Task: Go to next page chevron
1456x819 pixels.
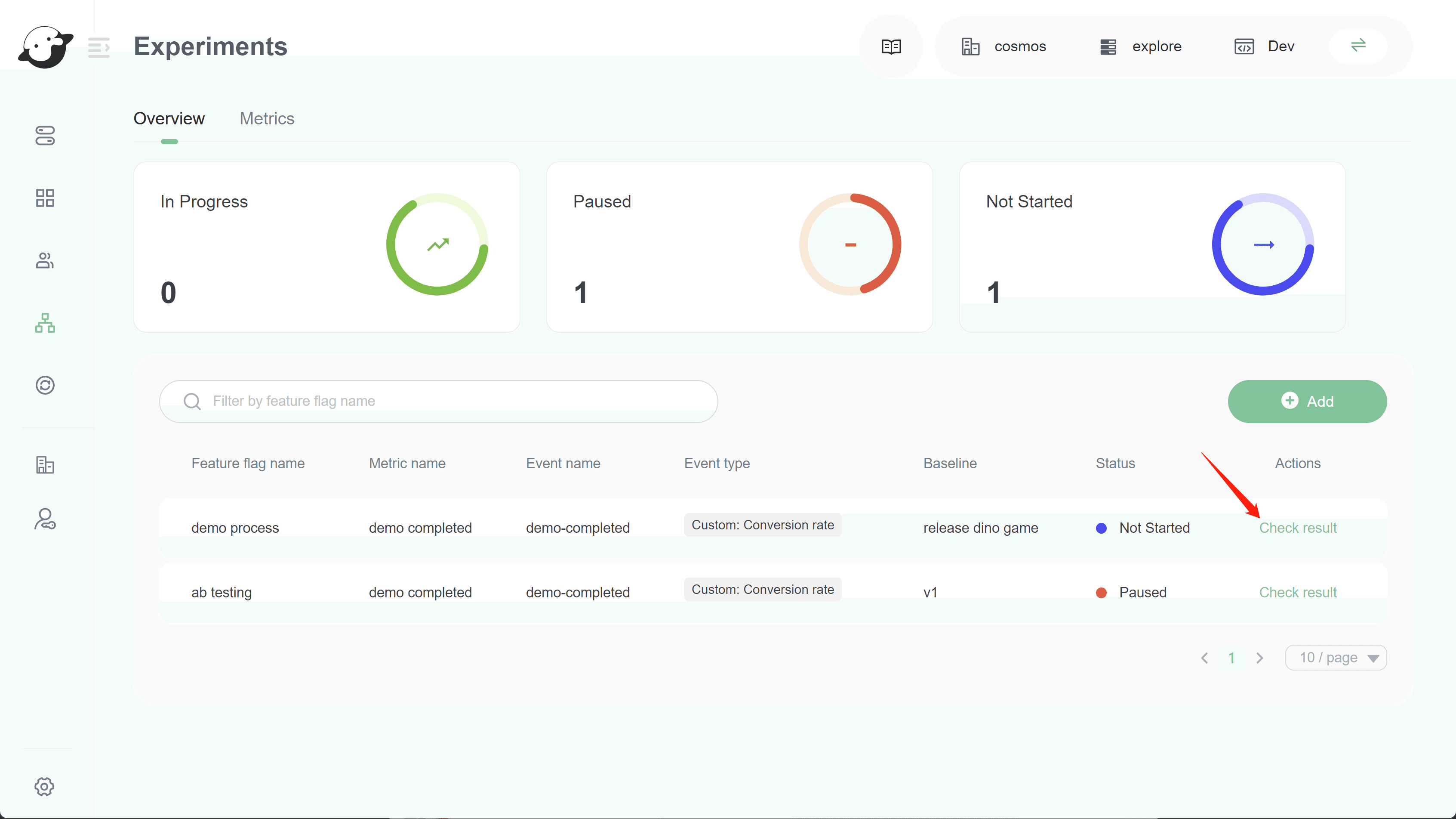Action: click(1259, 658)
